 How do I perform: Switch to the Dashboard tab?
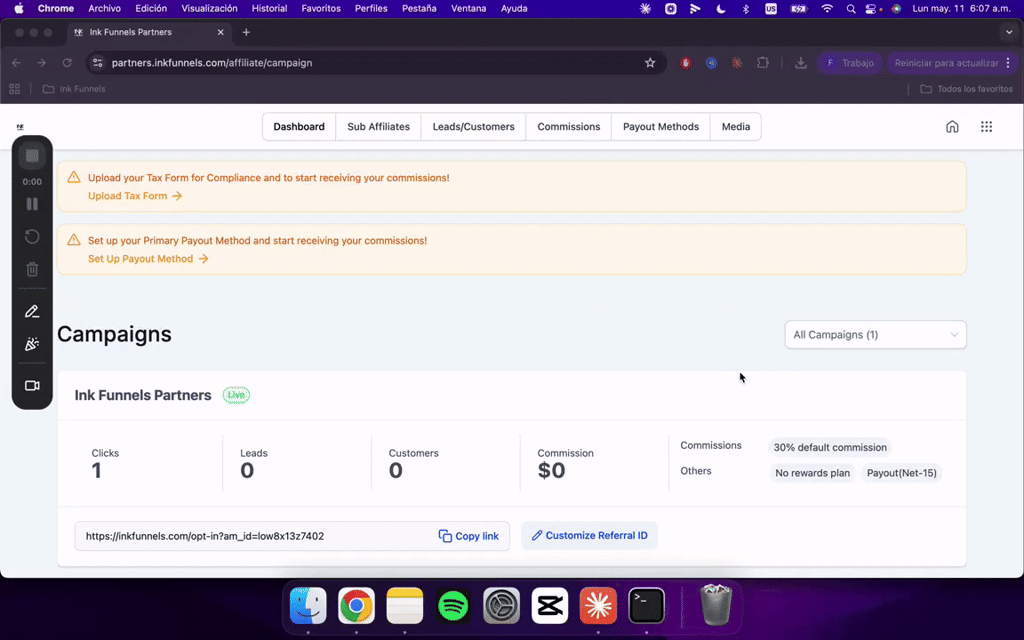click(x=299, y=127)
